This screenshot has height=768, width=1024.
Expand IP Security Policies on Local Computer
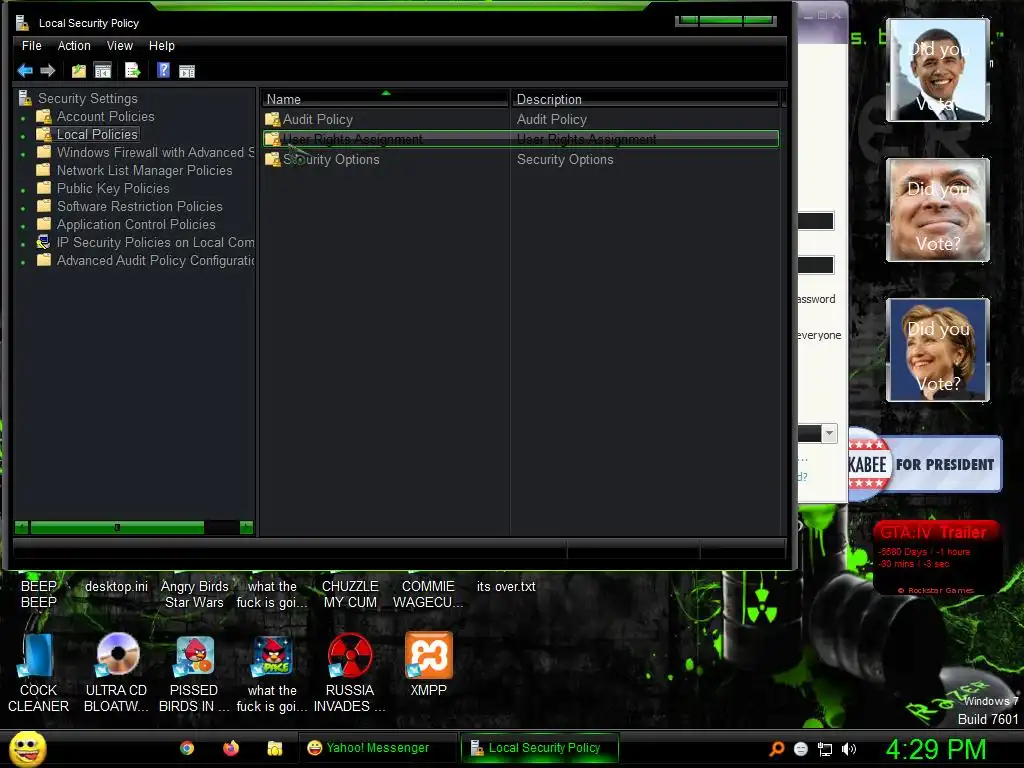[x=24, y=245]
